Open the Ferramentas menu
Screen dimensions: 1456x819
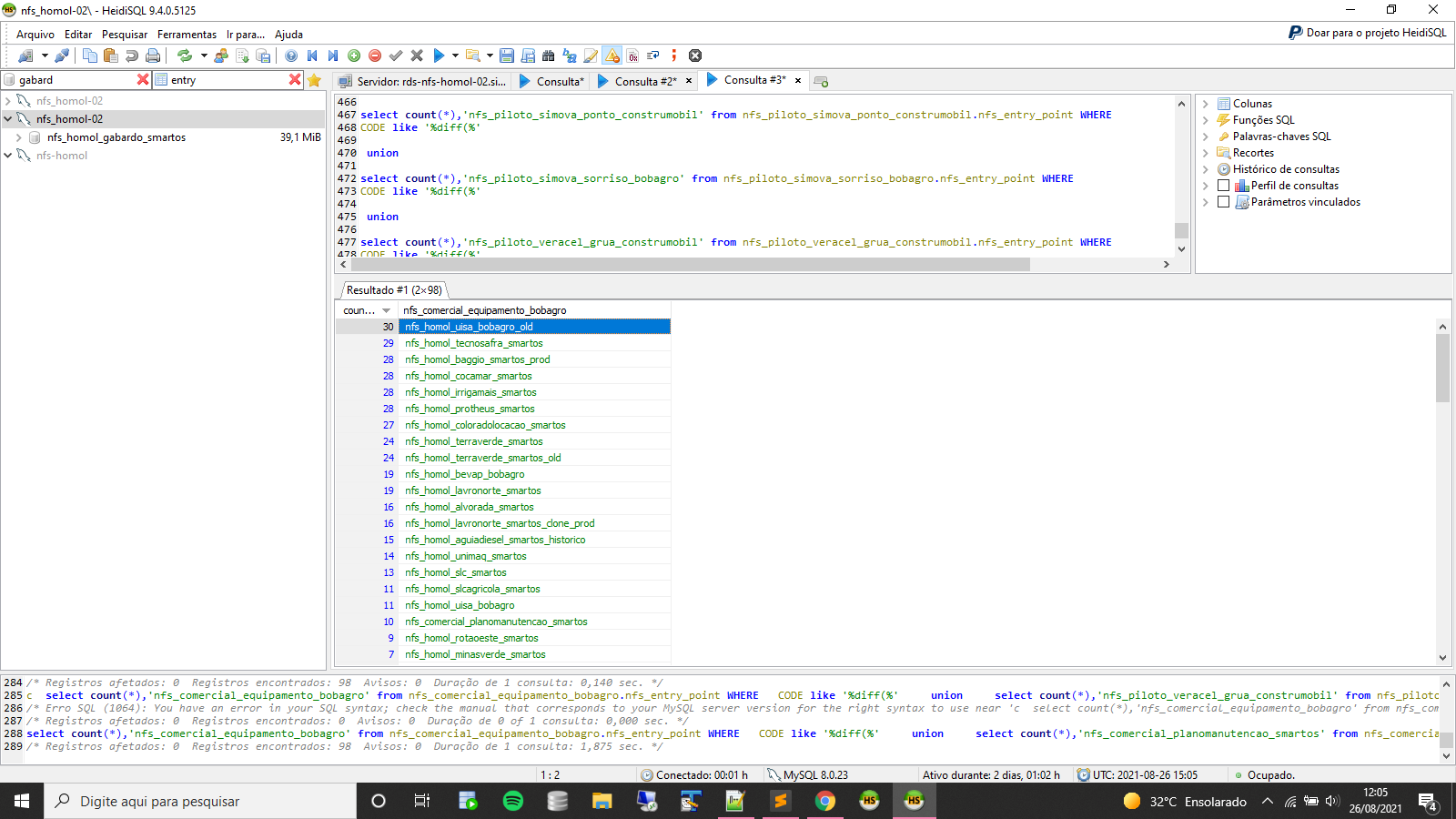187,35
